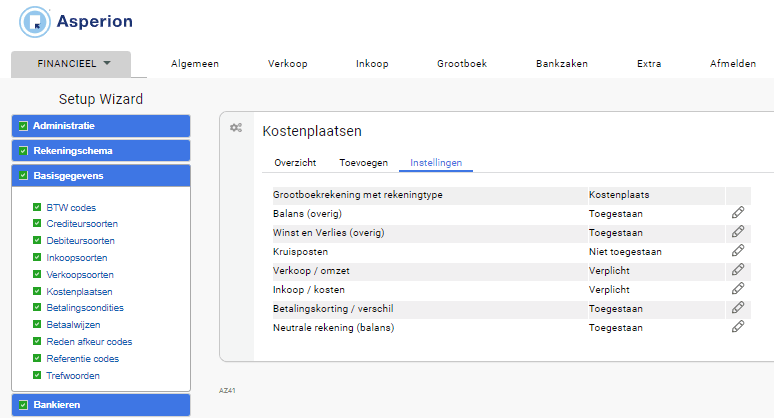Screen dimensions: 774x418
Task: Click the gears settings icon beside Kostenplaatsen
Action: click(x=236, y=128)
